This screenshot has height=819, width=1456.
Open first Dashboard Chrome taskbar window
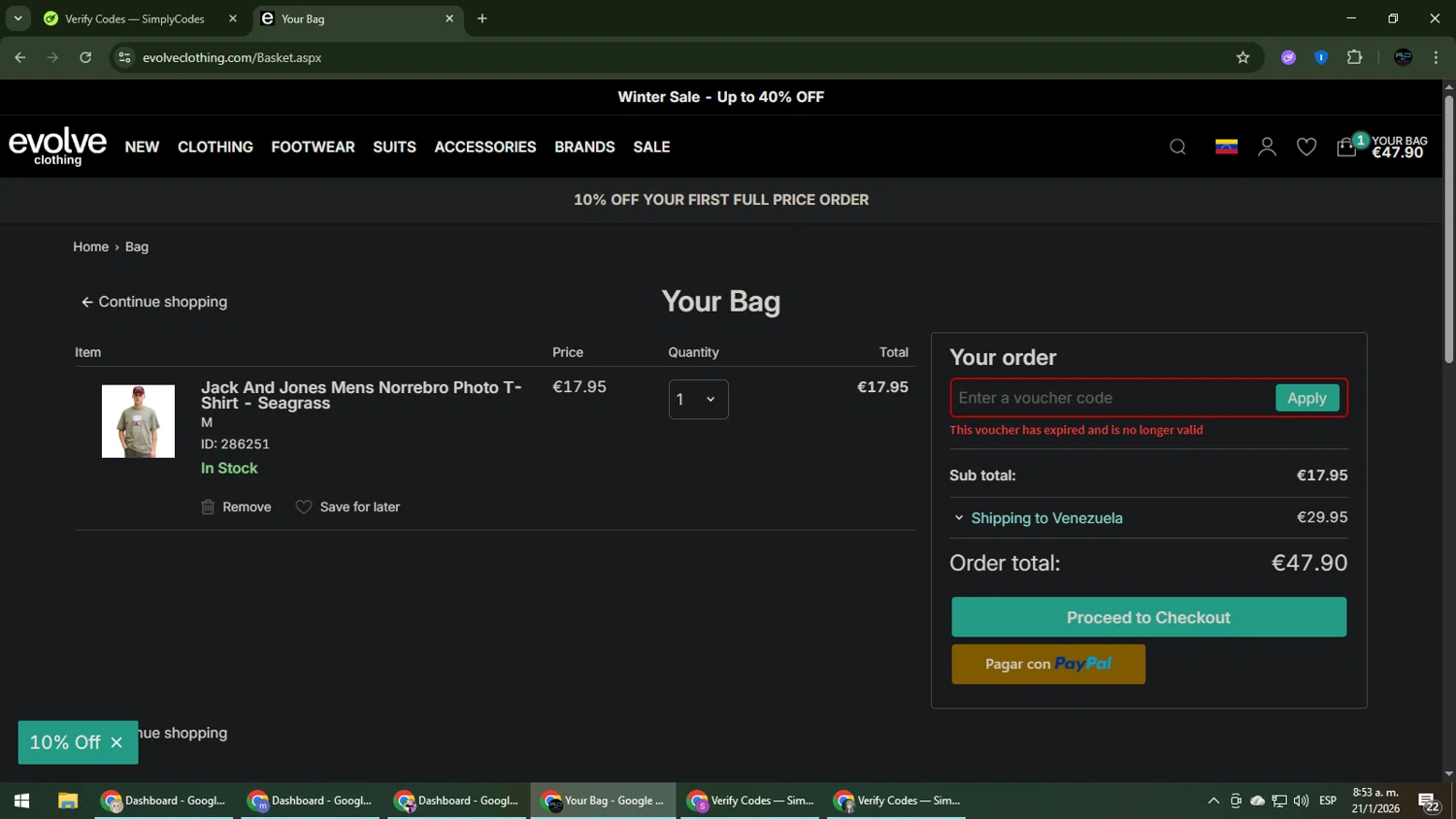(x=164, y=801)
